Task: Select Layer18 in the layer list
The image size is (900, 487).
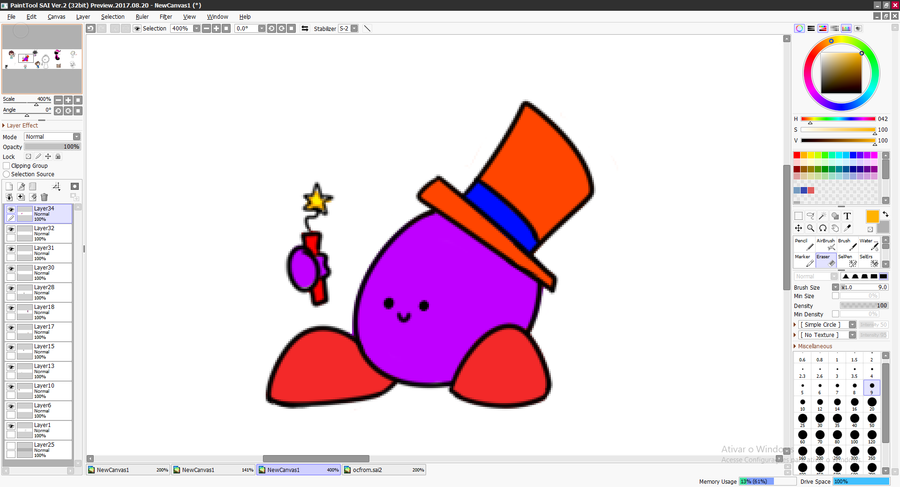Action: (x=38, y=312)
